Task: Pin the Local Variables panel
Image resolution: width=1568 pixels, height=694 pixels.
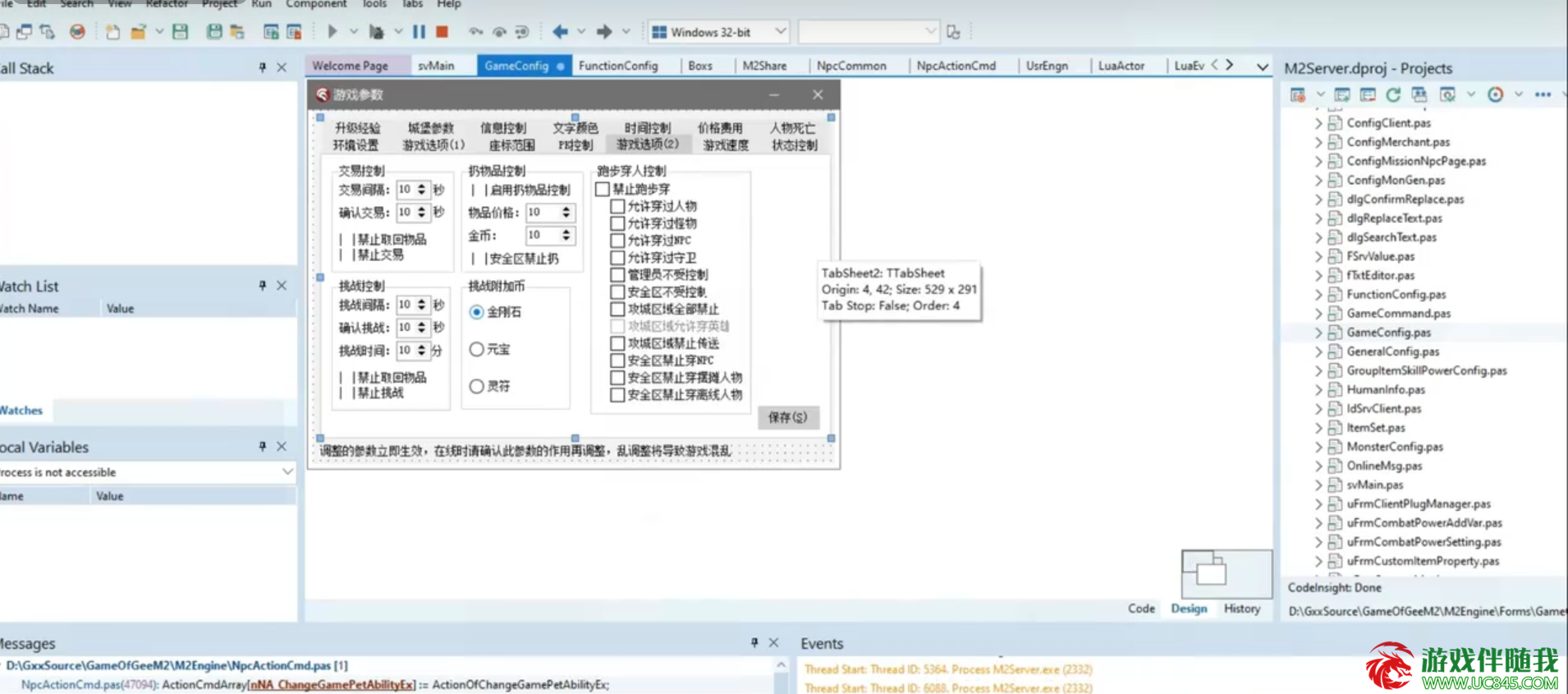Action: 262,447
